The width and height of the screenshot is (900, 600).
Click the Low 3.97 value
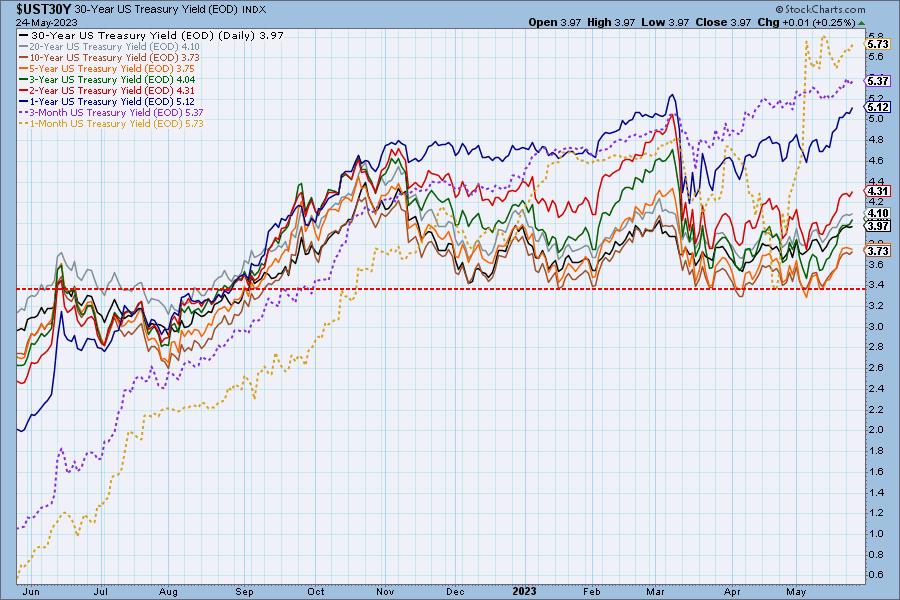[665, 22]
